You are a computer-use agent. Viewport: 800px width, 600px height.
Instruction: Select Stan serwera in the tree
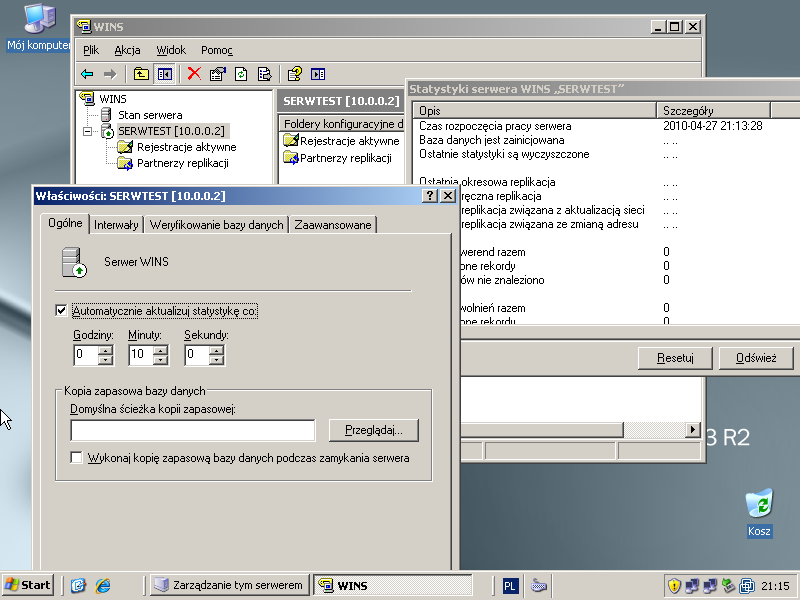(150, 115)
